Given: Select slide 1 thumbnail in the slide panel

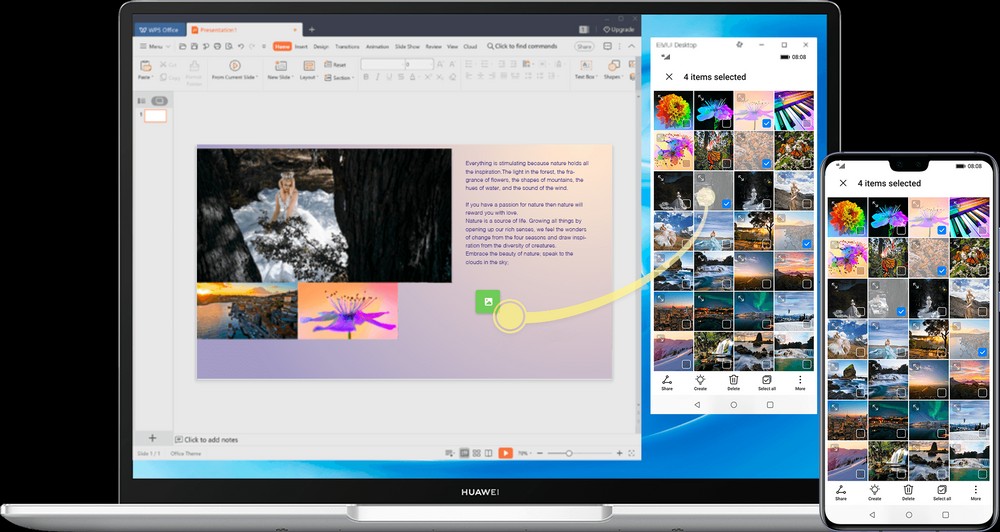Looking at the screenshot, I should [x=156, y=116].
